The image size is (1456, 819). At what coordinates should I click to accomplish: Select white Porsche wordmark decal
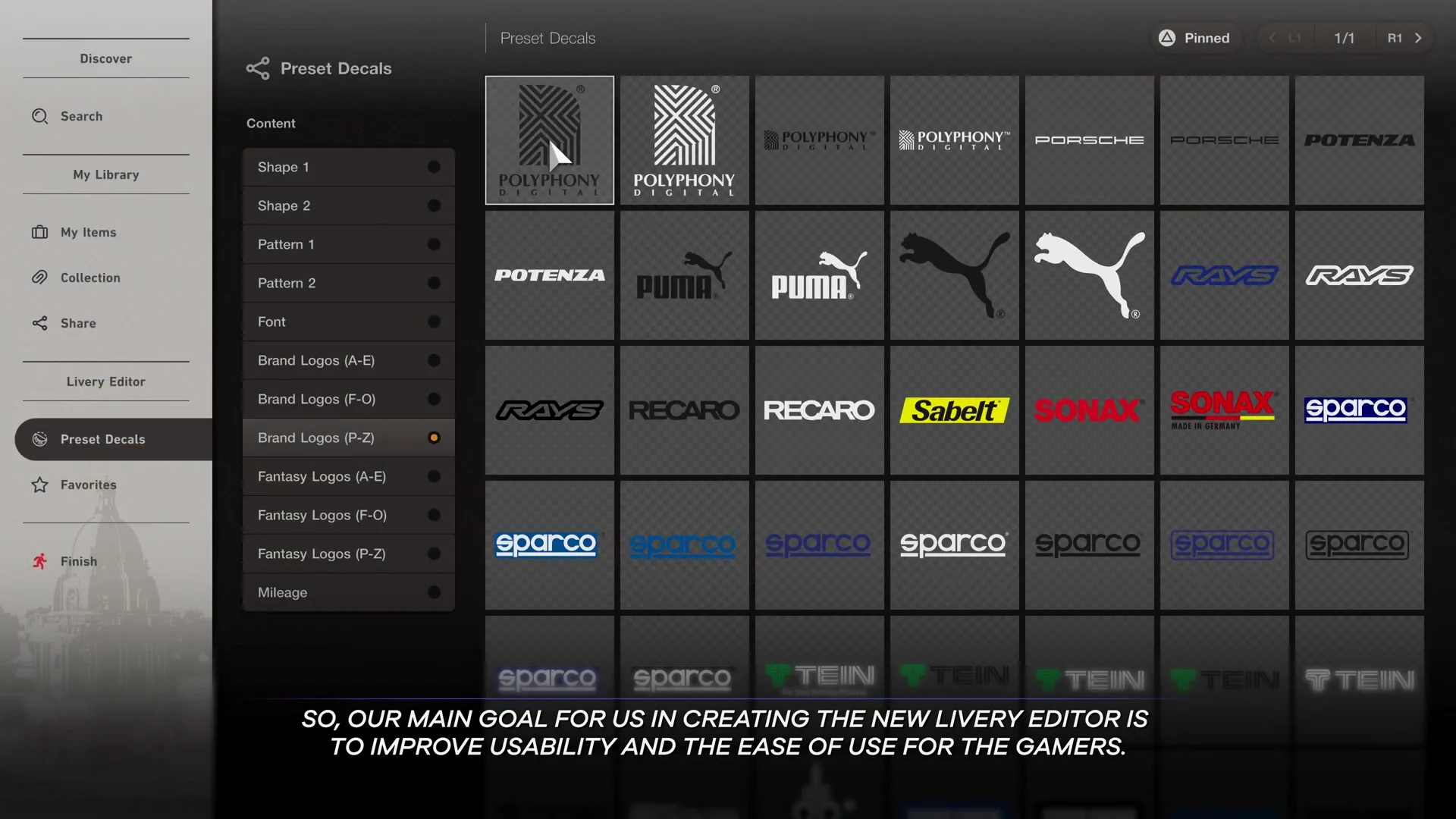(1090, 140)
